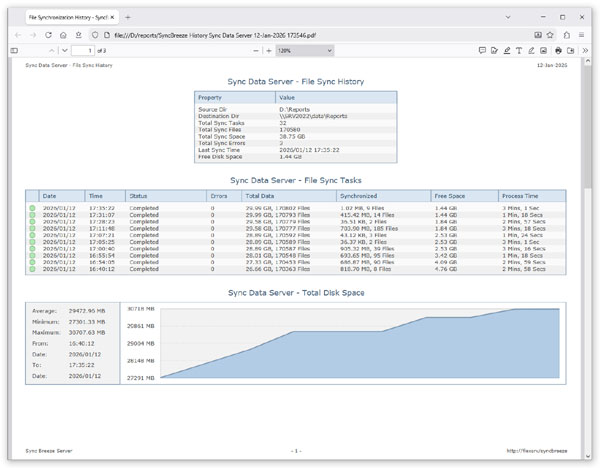Print the PDF document

pos(558,51)
